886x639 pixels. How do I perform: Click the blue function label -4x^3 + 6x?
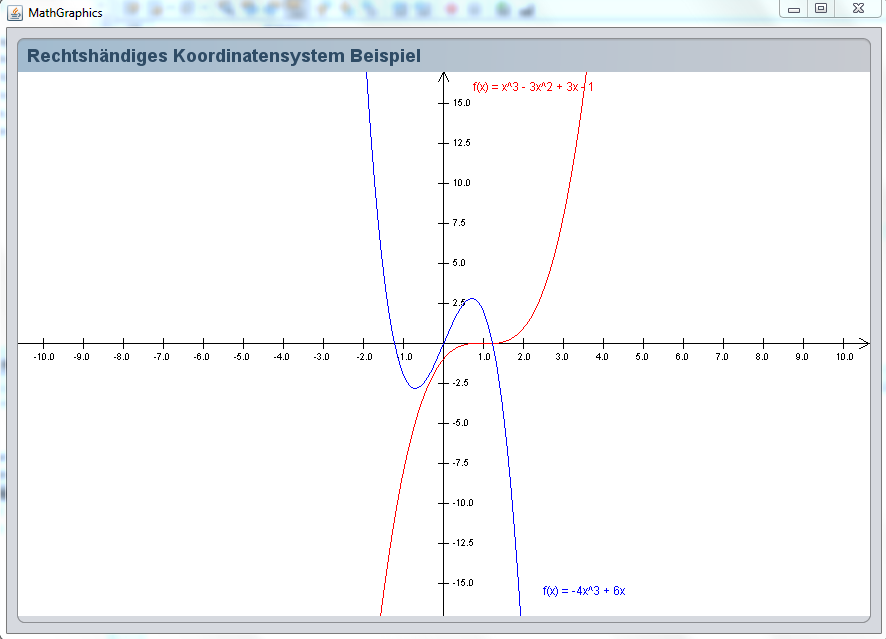click(x=584, y=591)
